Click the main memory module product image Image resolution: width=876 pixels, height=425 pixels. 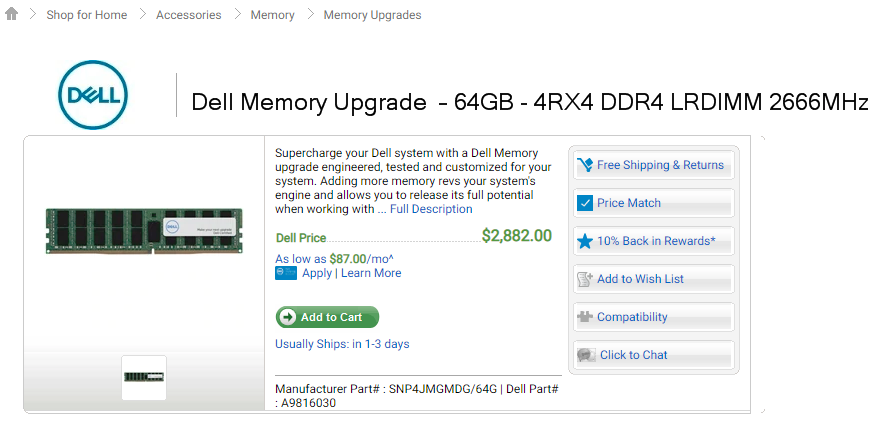(x=145, y=231)
